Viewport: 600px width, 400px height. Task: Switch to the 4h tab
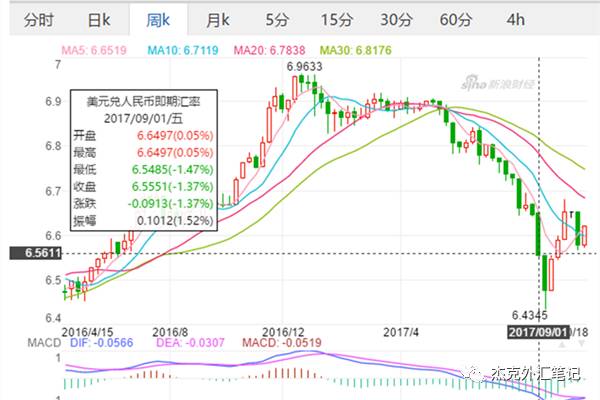[x=515, y=20]
